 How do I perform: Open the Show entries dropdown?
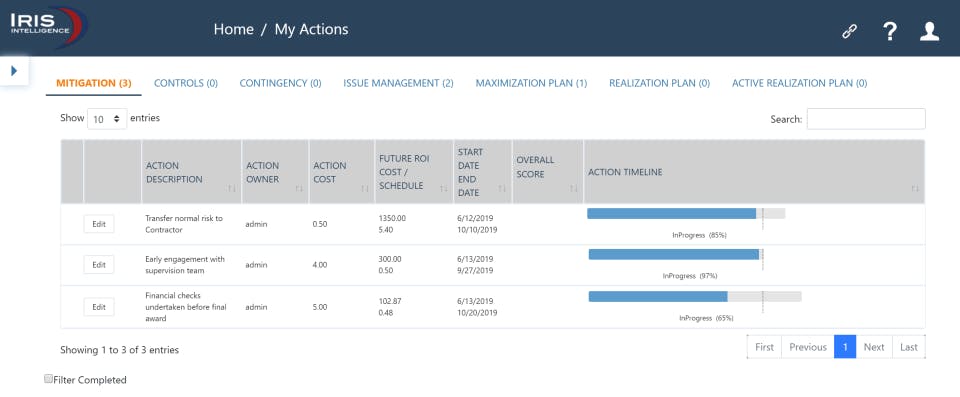[107, 119]
